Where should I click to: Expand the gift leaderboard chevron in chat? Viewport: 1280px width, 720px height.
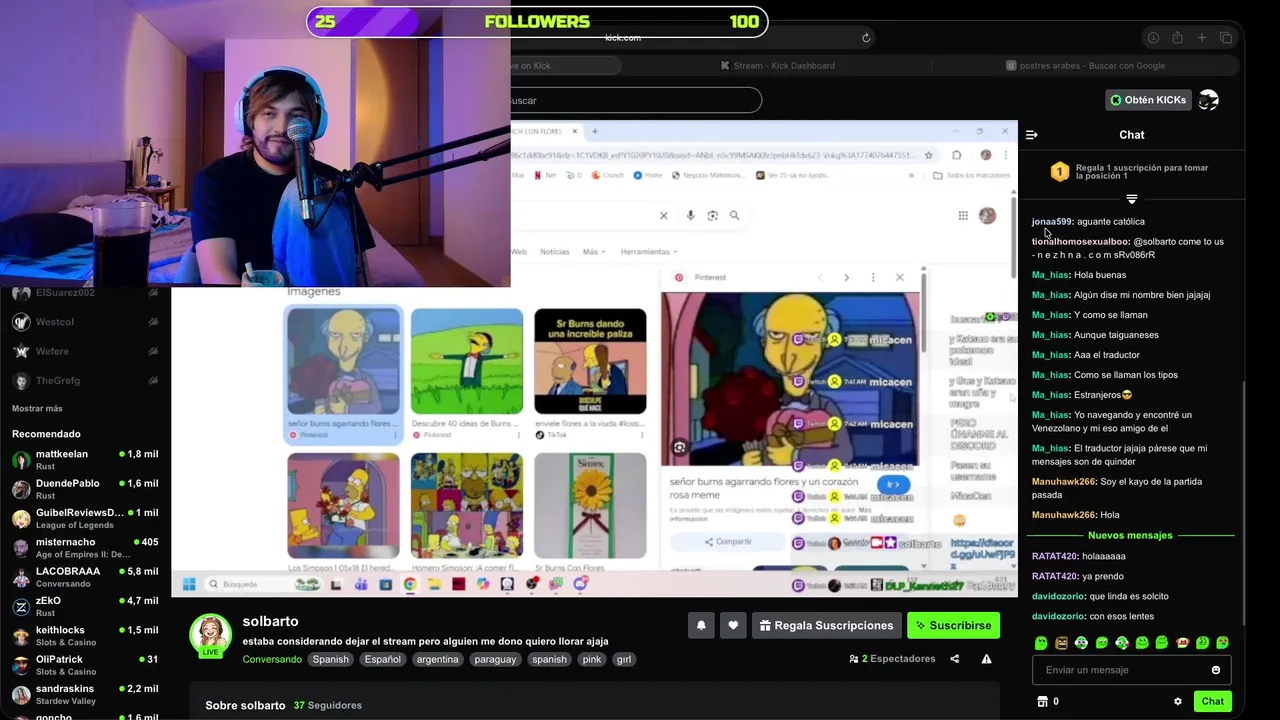[x=1132, y=199]
